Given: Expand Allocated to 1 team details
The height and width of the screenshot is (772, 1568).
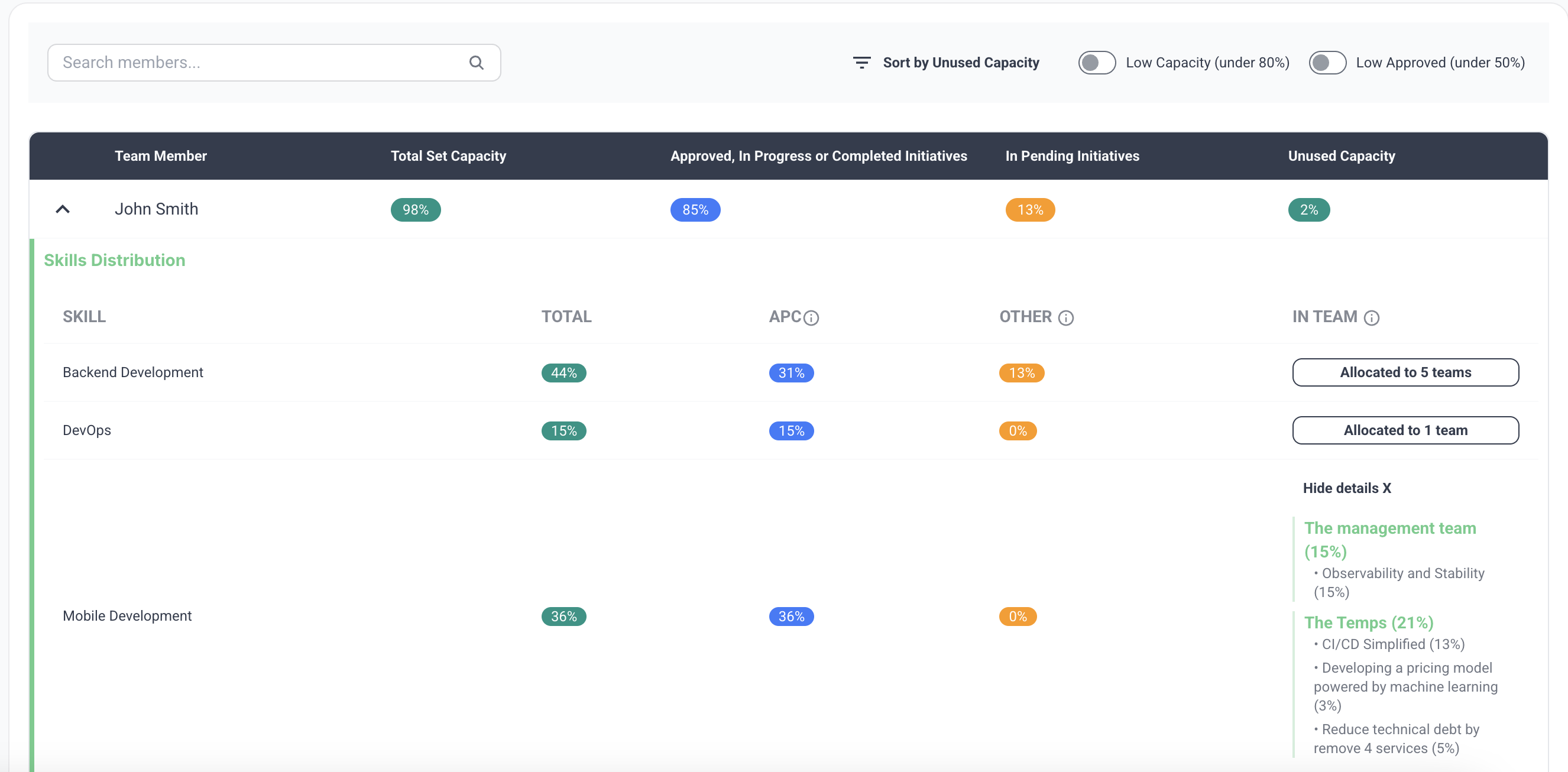Looking at the screenshot, I should click(1405, 430).
